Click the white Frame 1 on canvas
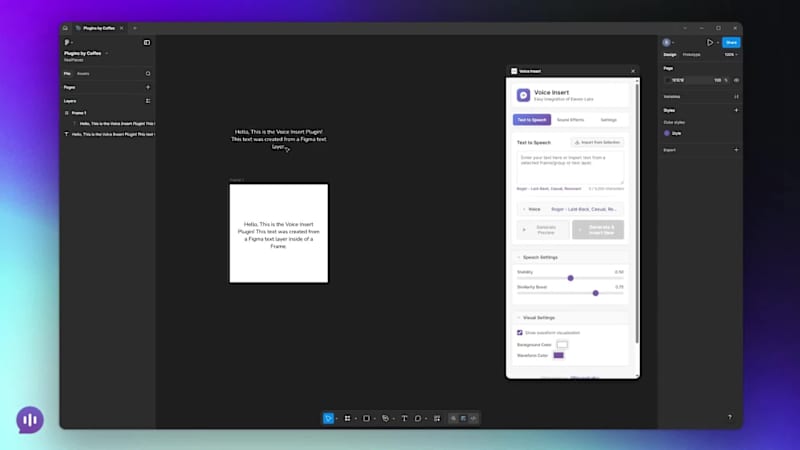Viewport: 800px width, 450px height. pos(279,233)
